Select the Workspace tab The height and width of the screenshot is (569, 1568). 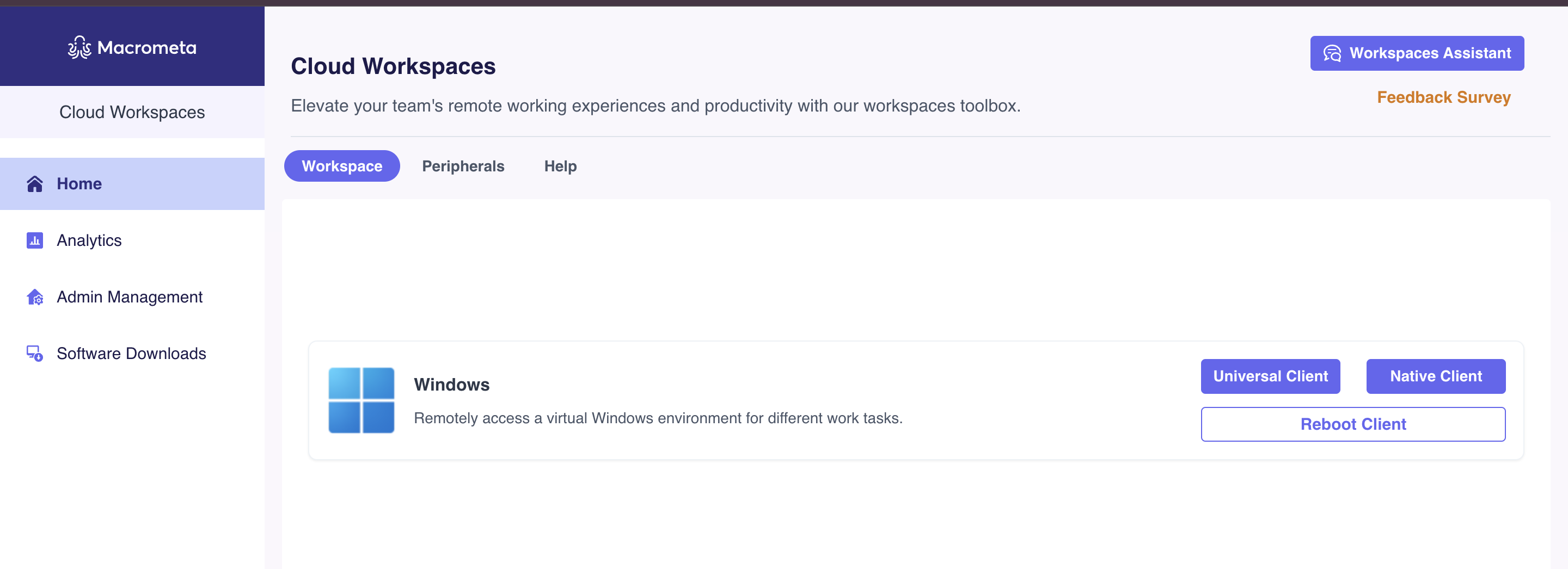(341, 165)
